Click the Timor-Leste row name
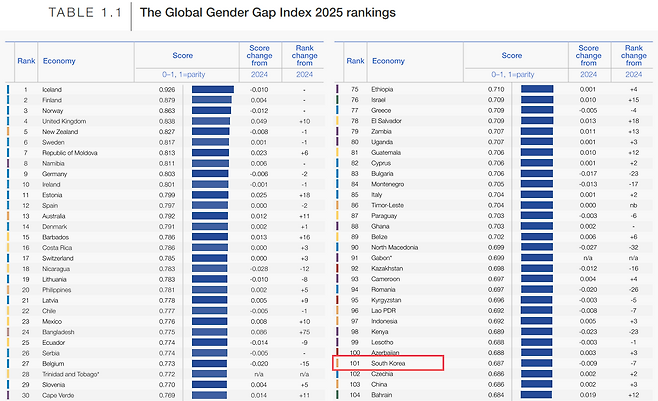Image resolution: width=658 pixels, height=401 pixels. [387, 205]
